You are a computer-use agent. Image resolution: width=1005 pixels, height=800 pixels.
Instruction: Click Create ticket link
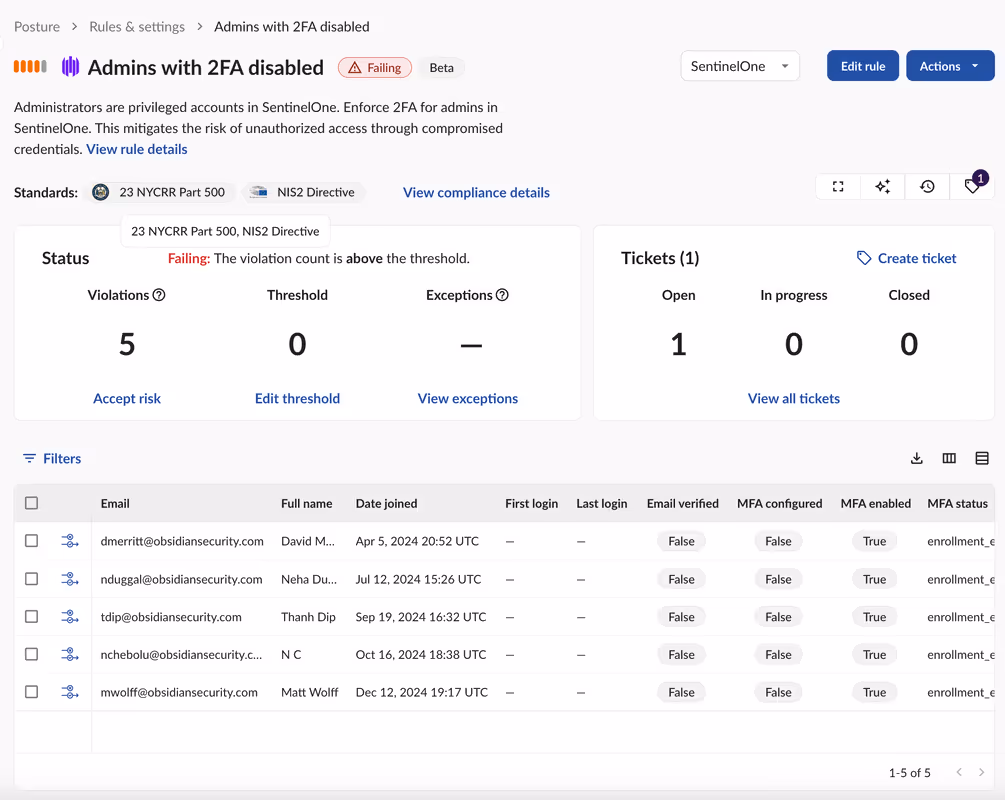pos(917,258)
